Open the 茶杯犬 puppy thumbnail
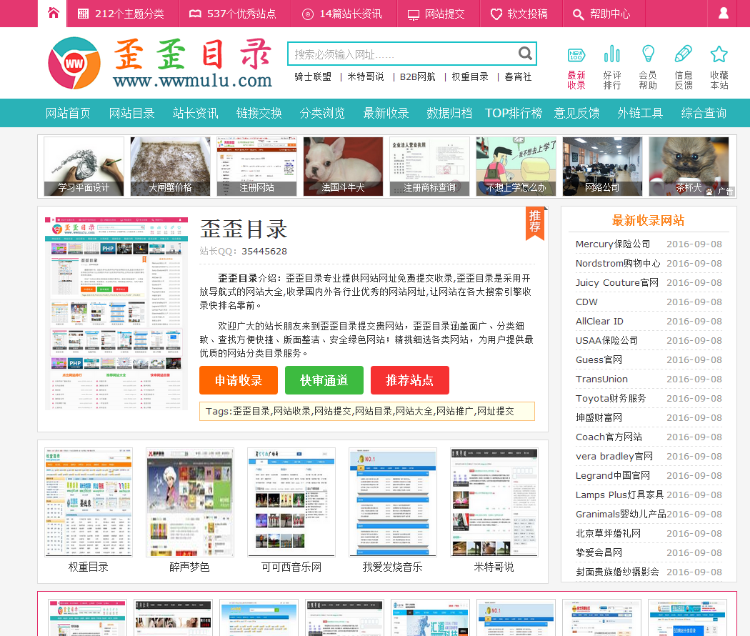This screenshot has height=636, width=750. tap(689, 166)
